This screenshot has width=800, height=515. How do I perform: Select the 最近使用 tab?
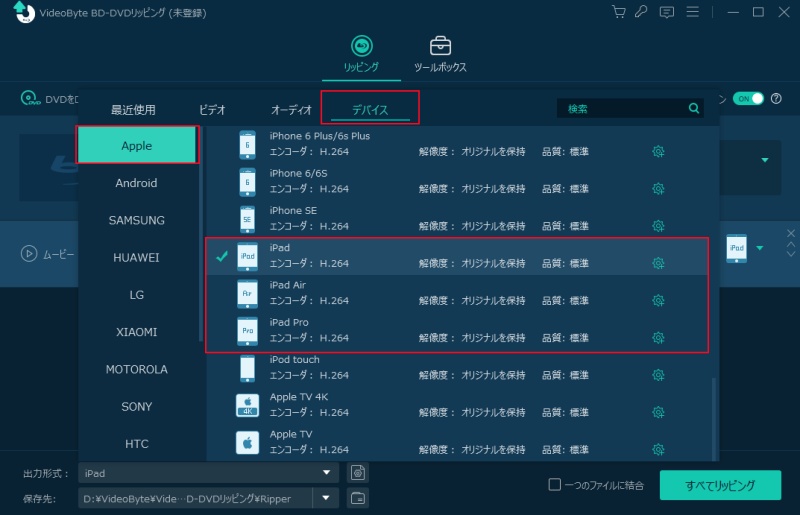pyautogui.click(x=133, y=110)
